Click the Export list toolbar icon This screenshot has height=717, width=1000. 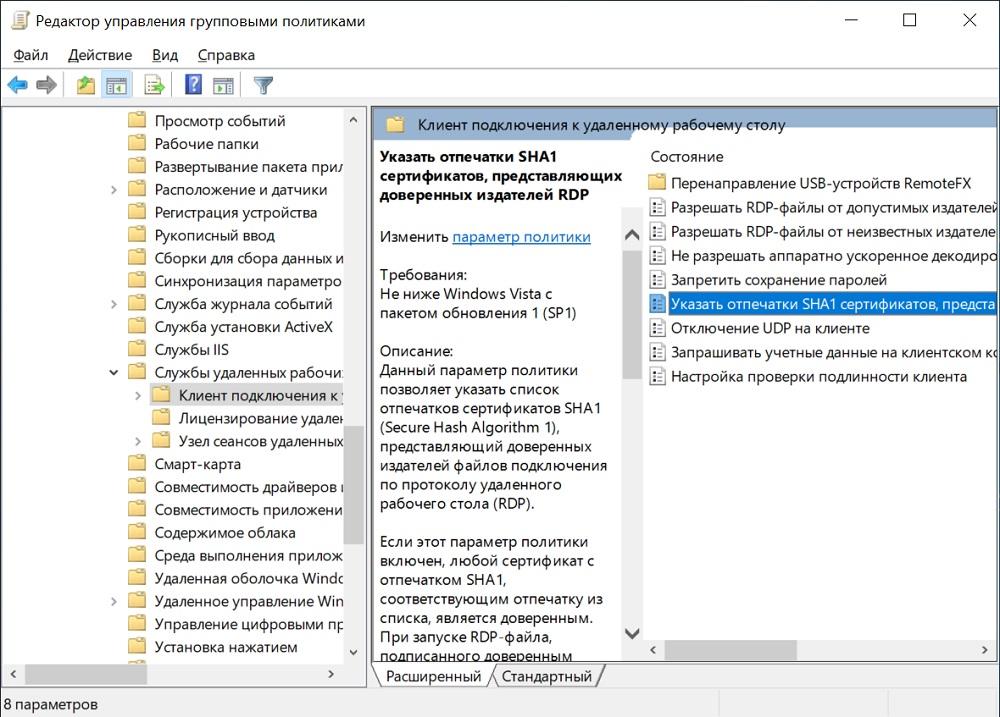pyautogui.click(x=154, y=85)
